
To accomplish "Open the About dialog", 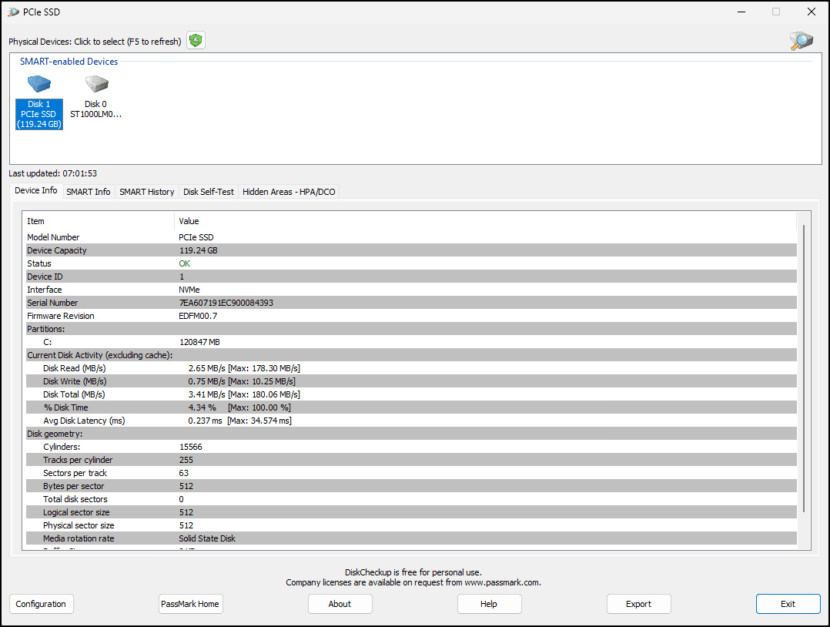I will click(x=340, y=604).
